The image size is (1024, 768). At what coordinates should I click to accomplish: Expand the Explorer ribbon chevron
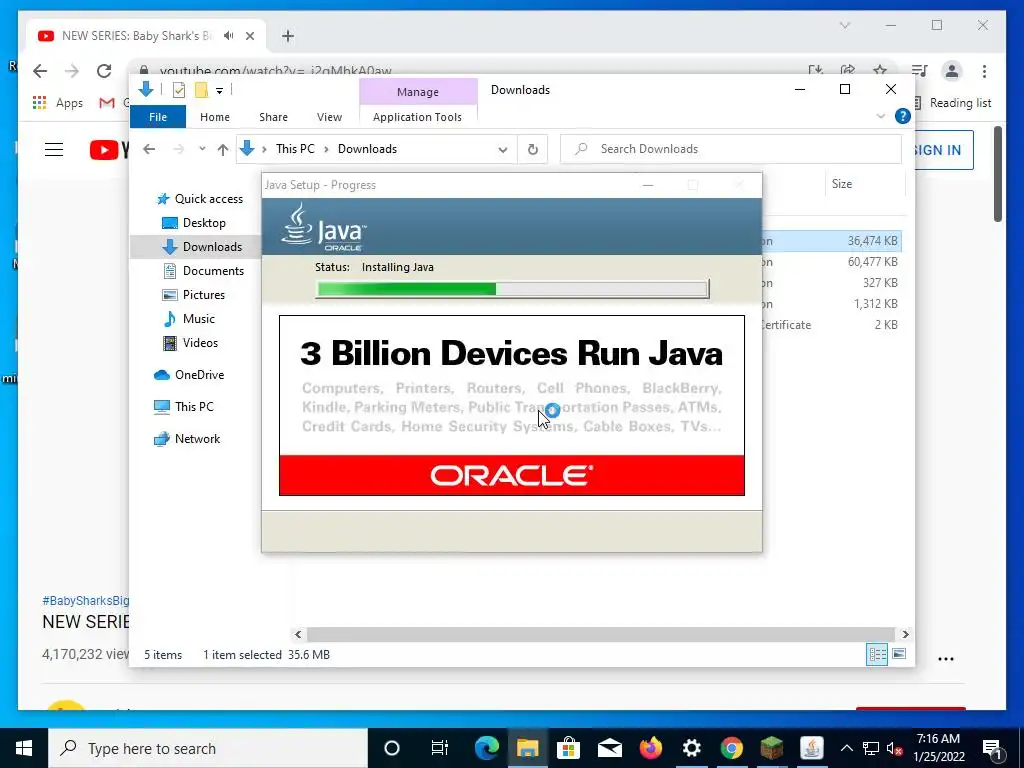(881, 116)
